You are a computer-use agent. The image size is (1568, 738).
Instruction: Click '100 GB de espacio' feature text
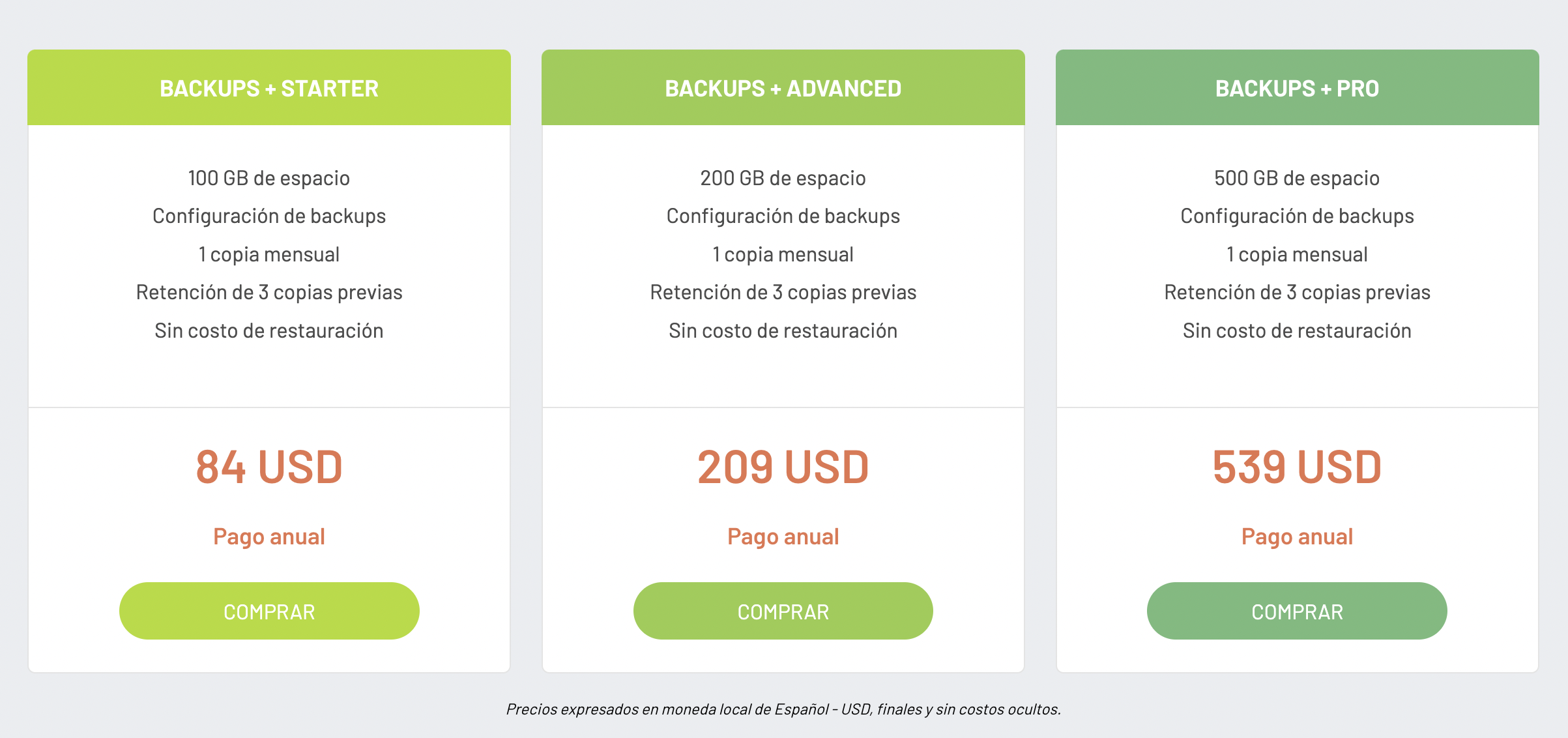269,178
